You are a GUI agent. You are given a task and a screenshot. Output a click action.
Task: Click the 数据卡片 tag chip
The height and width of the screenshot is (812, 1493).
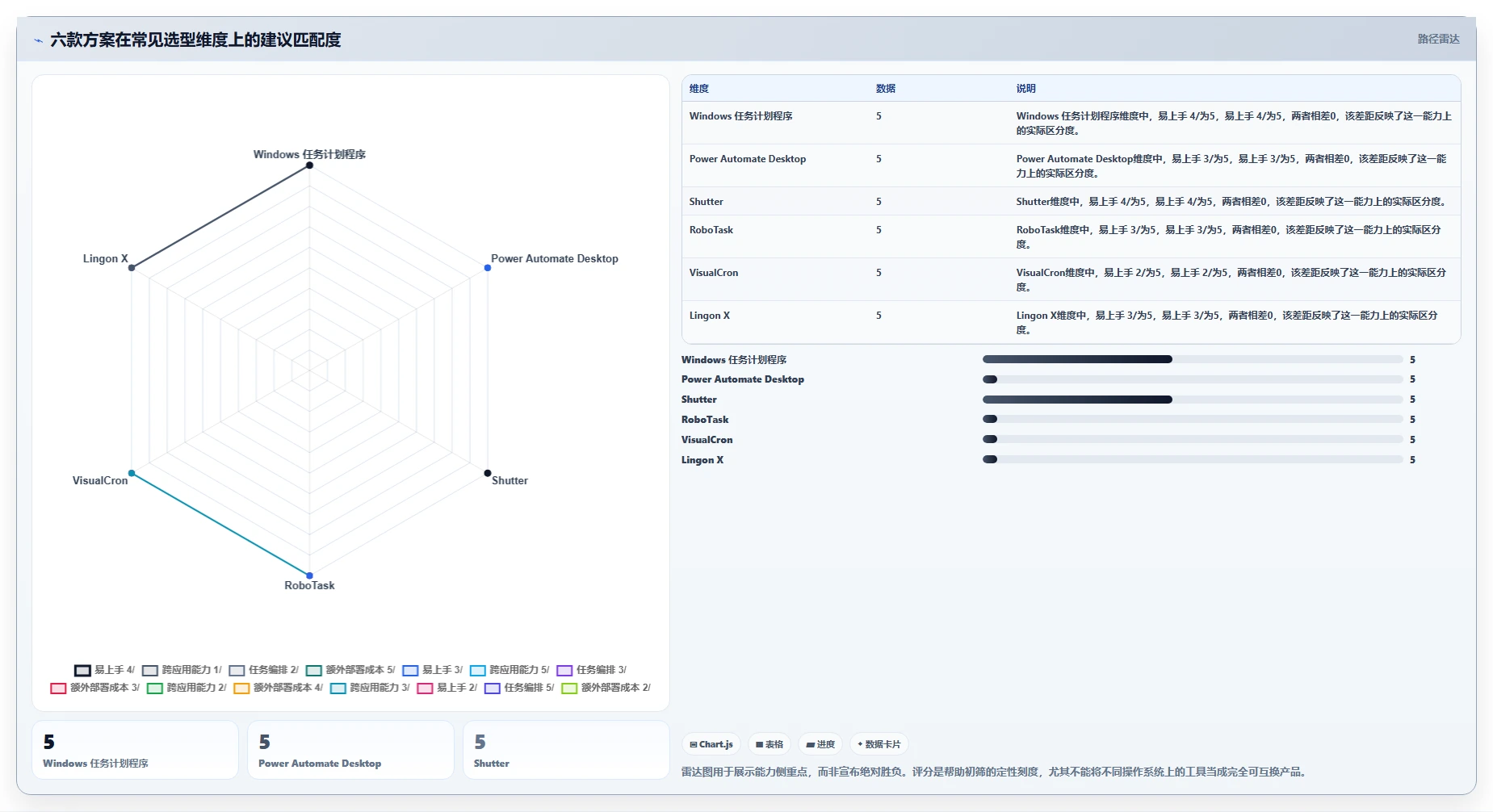pyautogui.click(x=879, y=744)
